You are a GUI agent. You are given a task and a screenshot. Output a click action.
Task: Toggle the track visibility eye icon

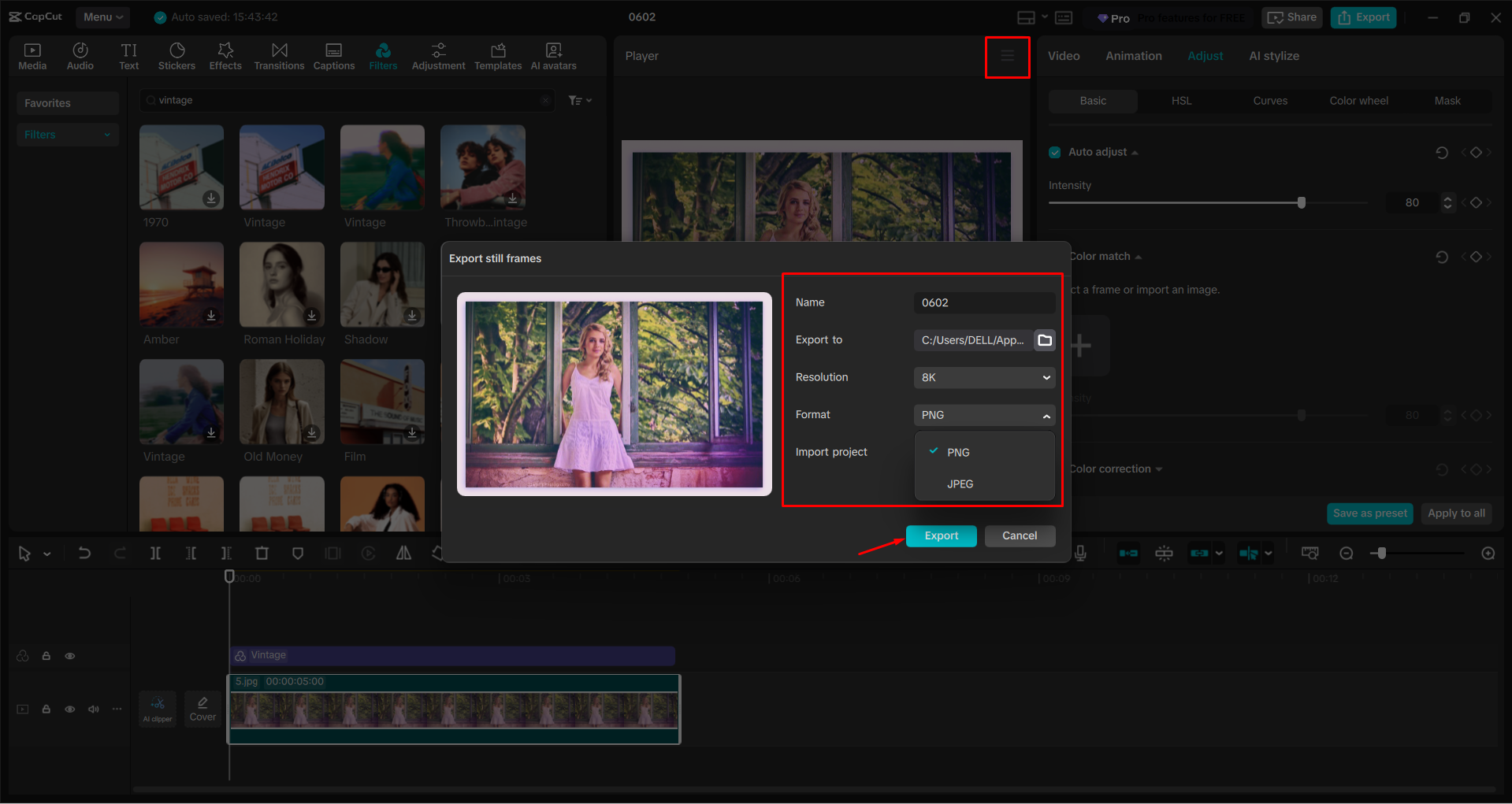point(69,709)
